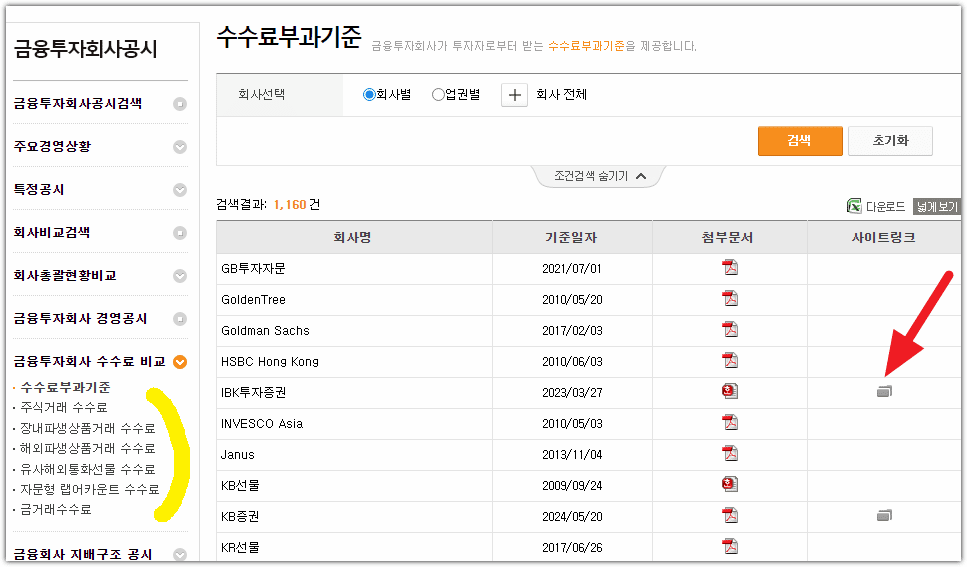Expand 금융회사 지배구조 공시 chevron
Image resolution: width=967 pixels, height=567 pixels.
tap(180, 555)
